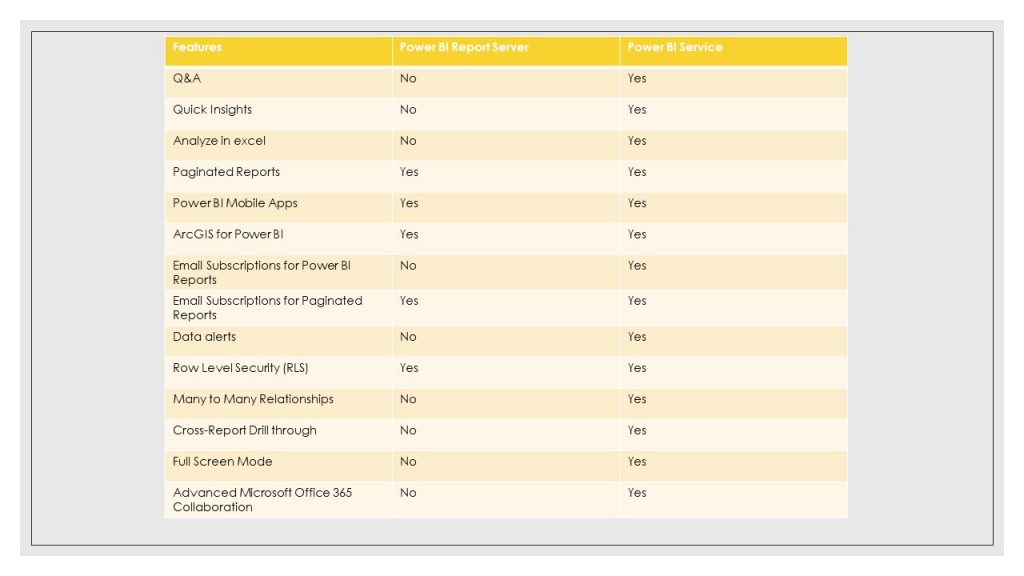
Task: Click Report Server "No" for Quick Insights
Action: 408,110
